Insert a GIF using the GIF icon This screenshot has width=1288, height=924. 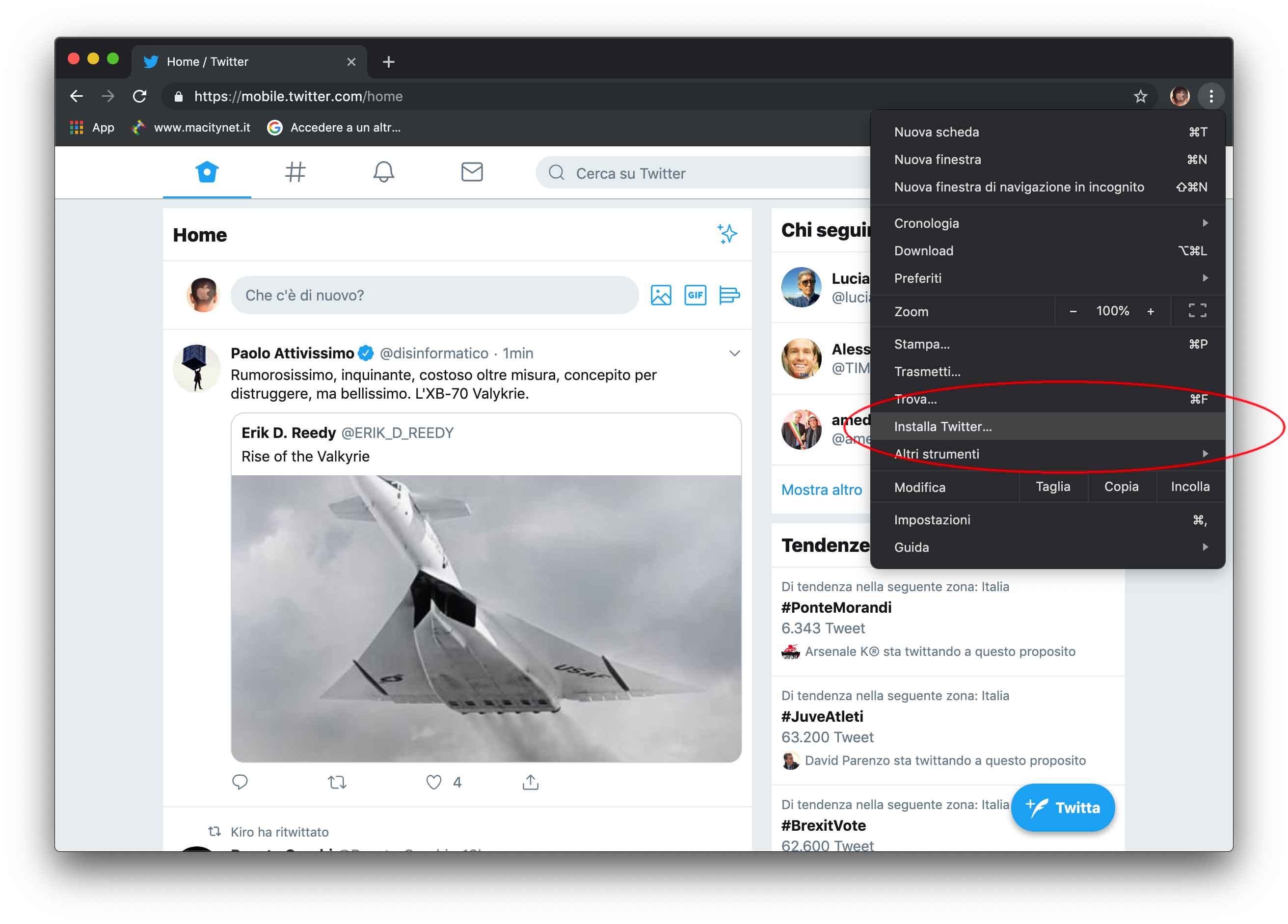point(695,295)
